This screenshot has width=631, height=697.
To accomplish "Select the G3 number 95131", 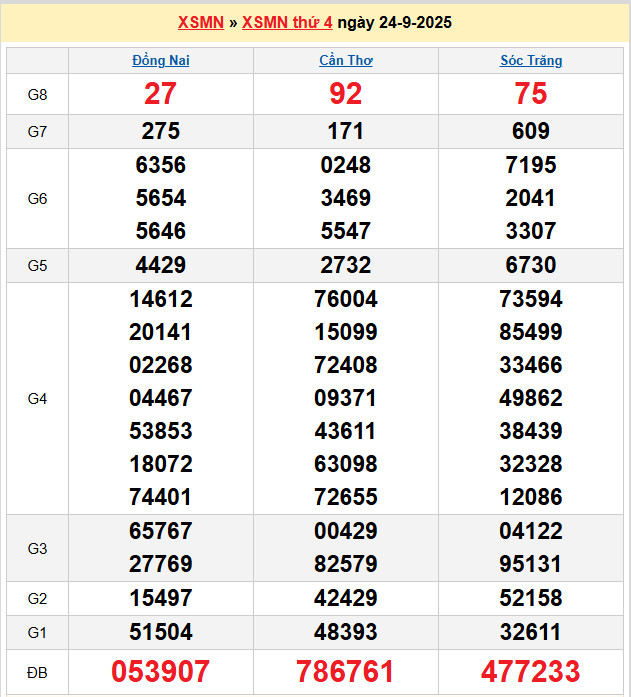I will tap(531, 564).
